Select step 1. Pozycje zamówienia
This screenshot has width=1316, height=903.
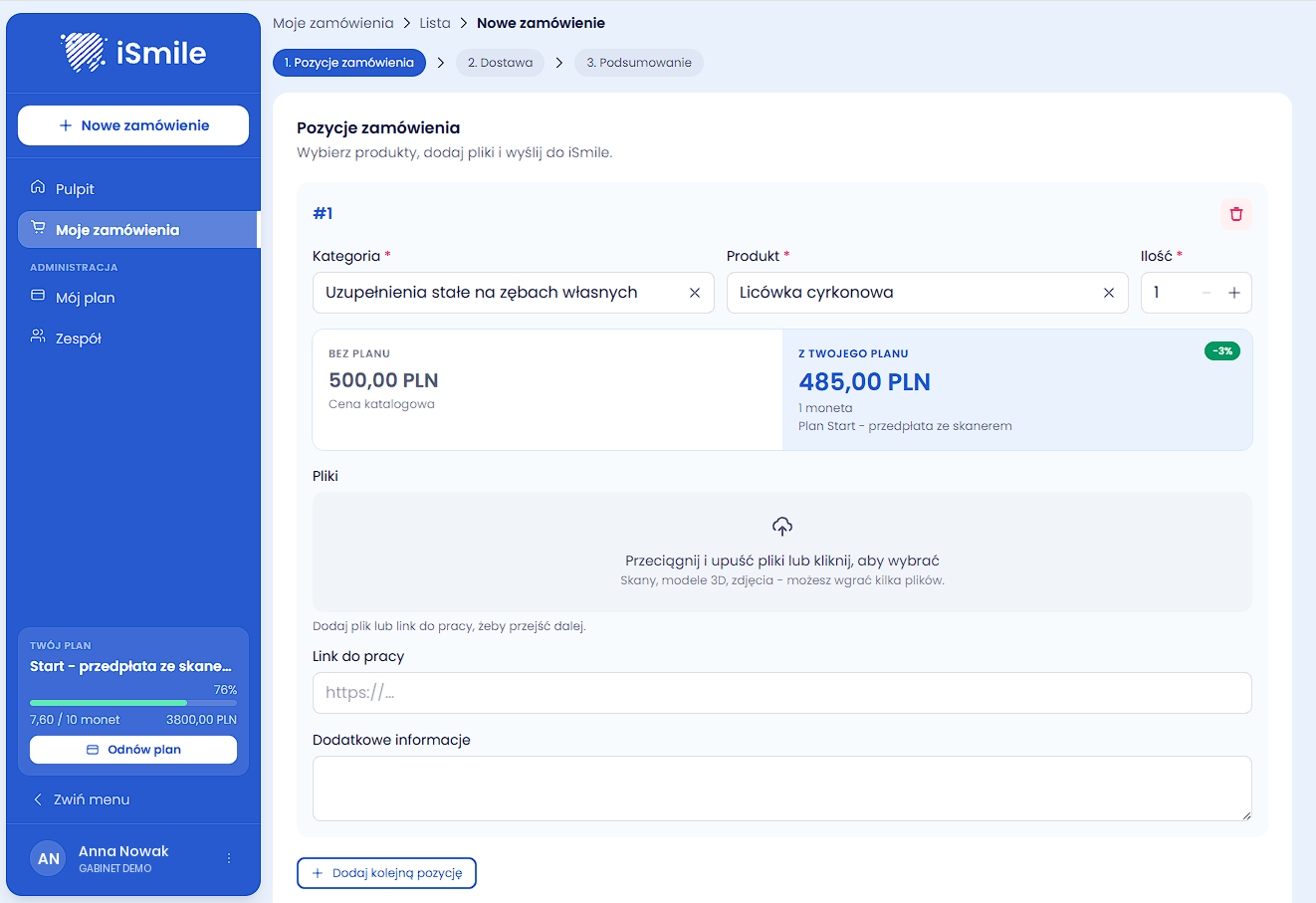(349, 63)
